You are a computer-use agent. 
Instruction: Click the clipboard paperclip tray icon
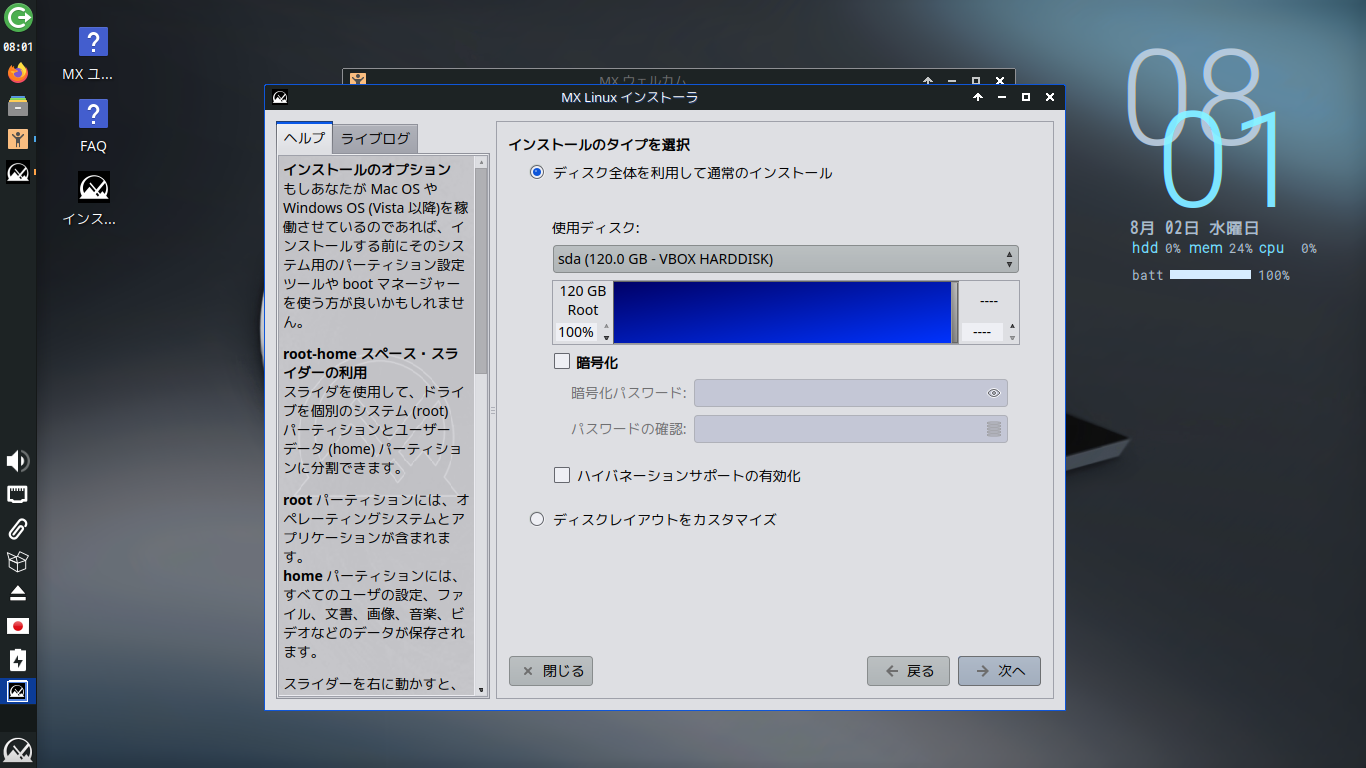(18, 528)
